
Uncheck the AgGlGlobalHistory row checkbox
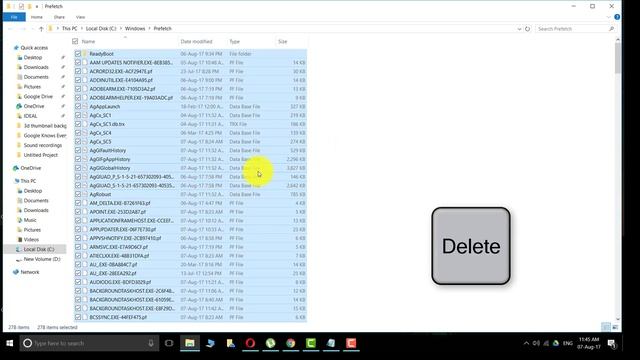click(78, 168)
